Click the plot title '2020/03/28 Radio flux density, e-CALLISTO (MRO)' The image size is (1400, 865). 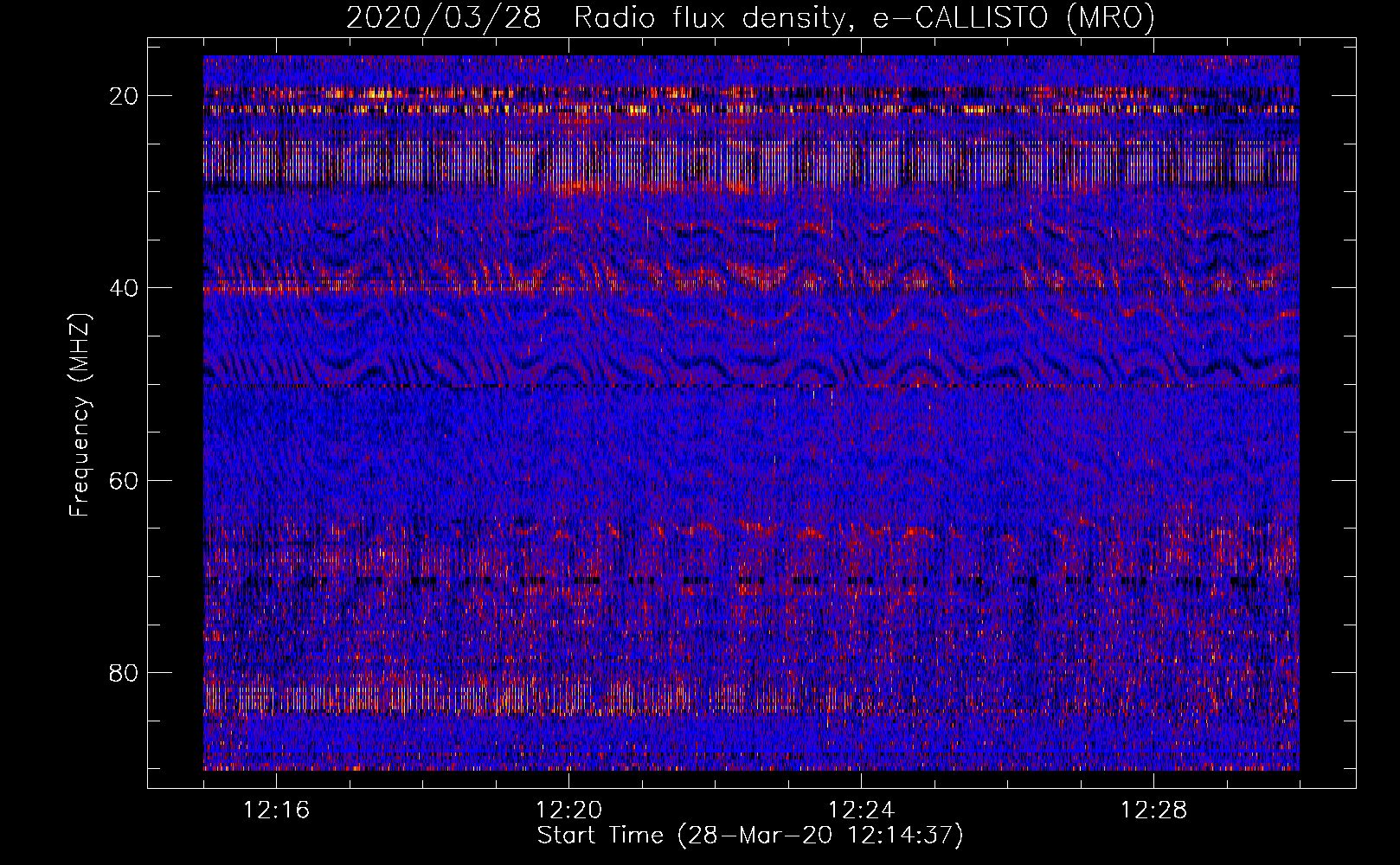click(750, 18)
